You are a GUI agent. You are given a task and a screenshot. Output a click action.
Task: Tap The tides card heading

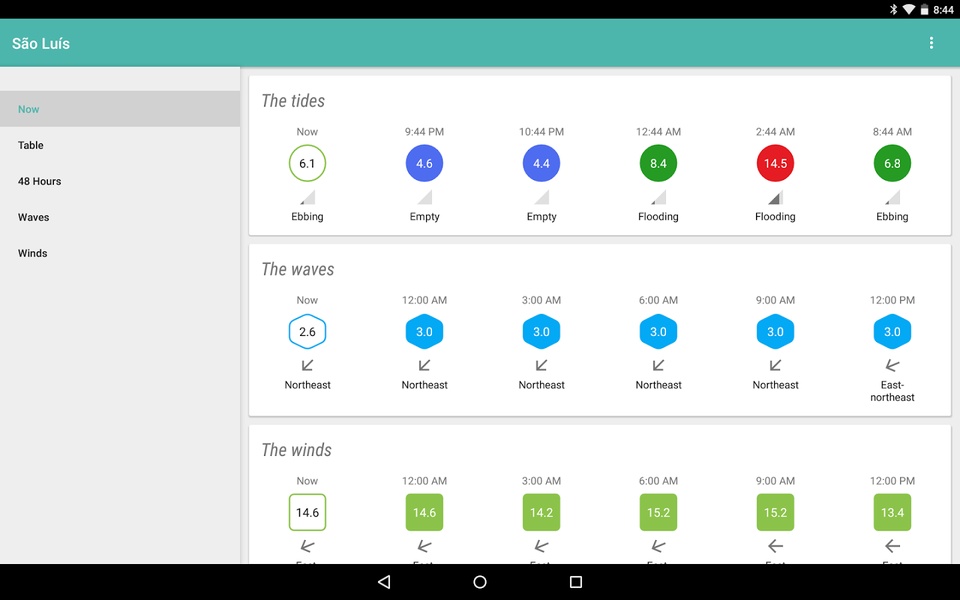(x=293, y=101)
